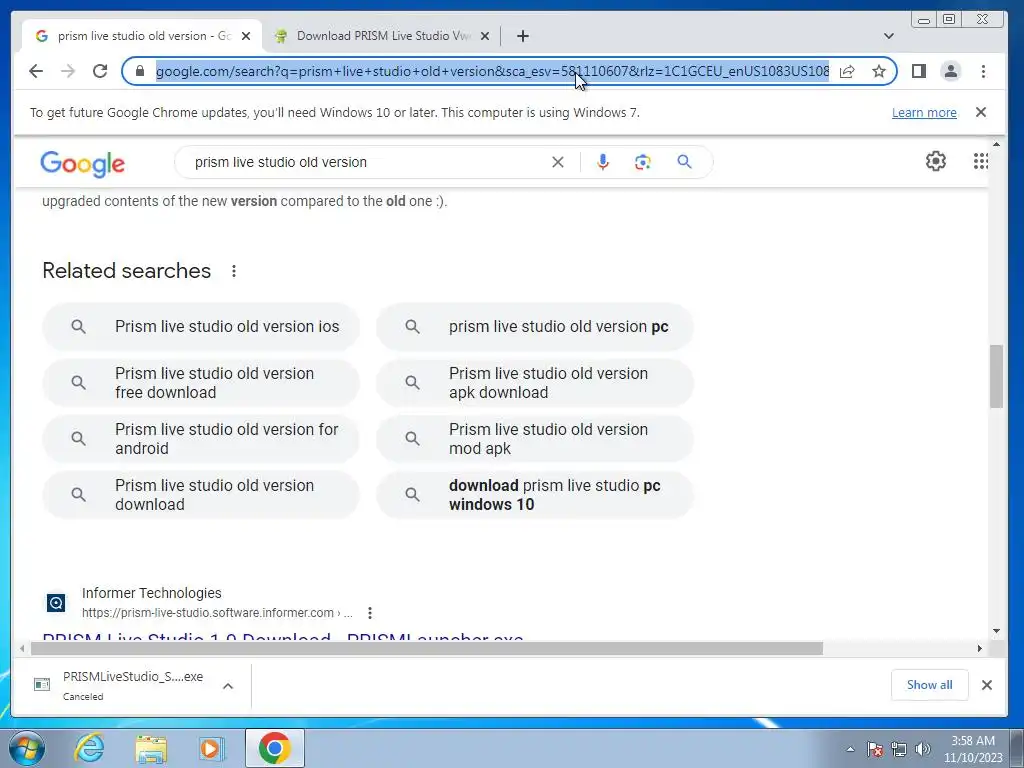
Task: Search download prism live studio pc windows 10
Action: click(x=535, y=495)
